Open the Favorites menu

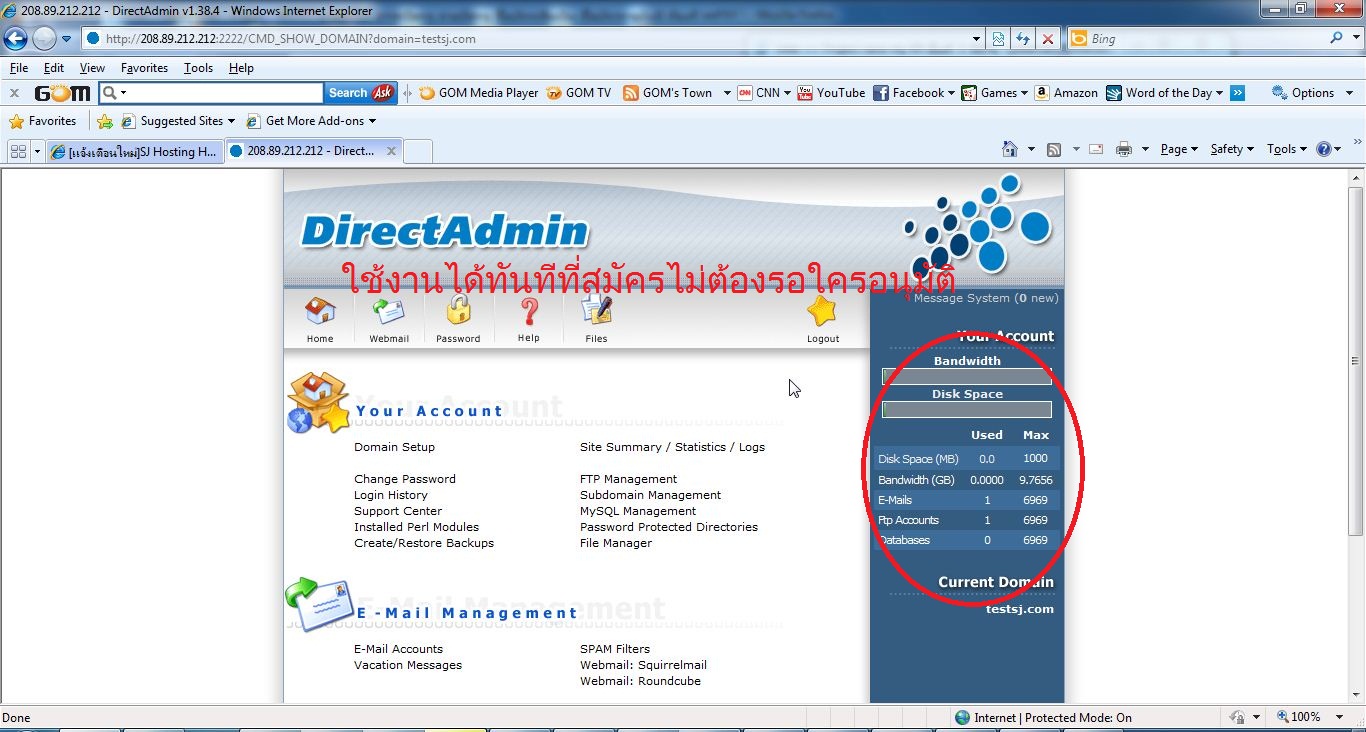point(144,68)
